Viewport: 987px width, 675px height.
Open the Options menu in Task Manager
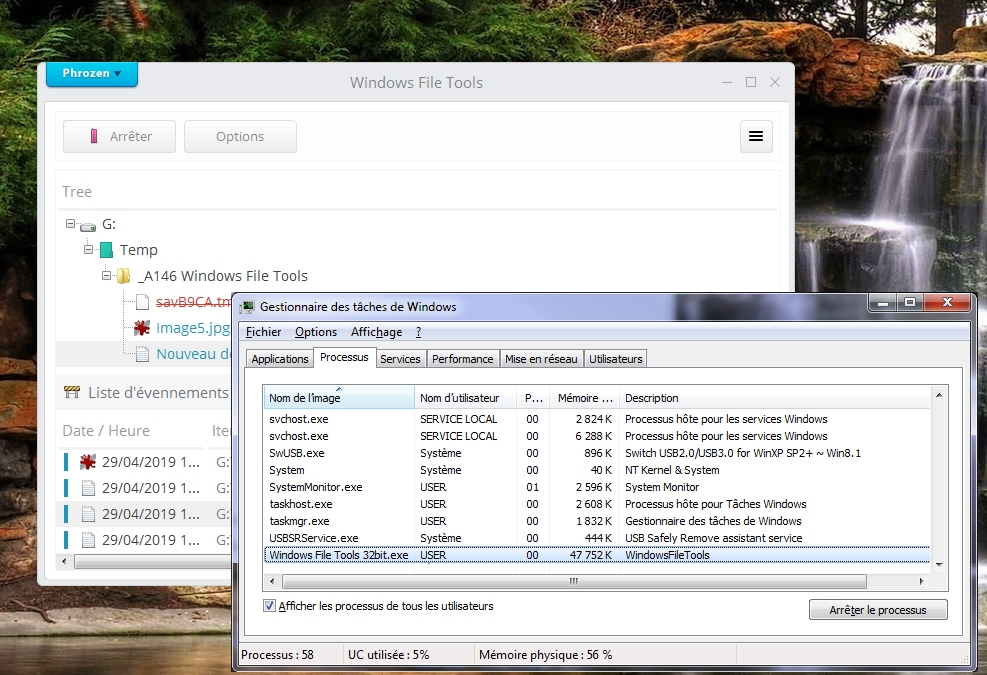pos(316,332)
